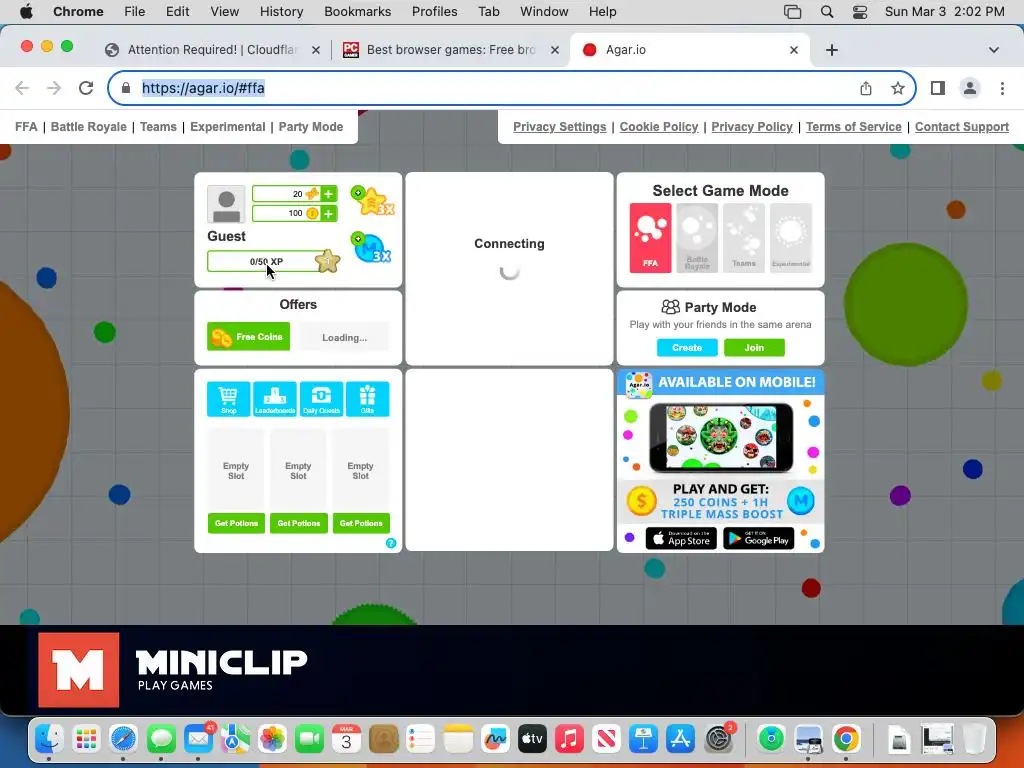Click the Google Play download badge
This screenshot has width=1024, height=768.
coord(759,539)
